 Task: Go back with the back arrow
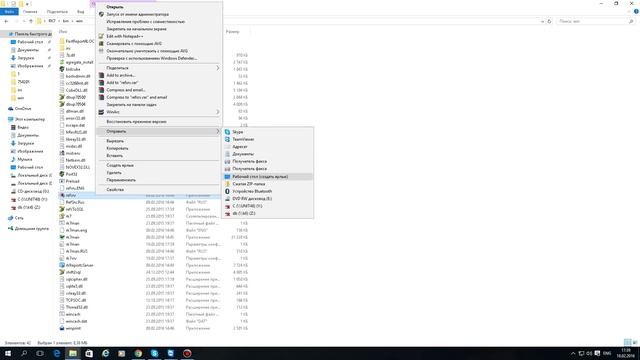(x=6, y=21)
